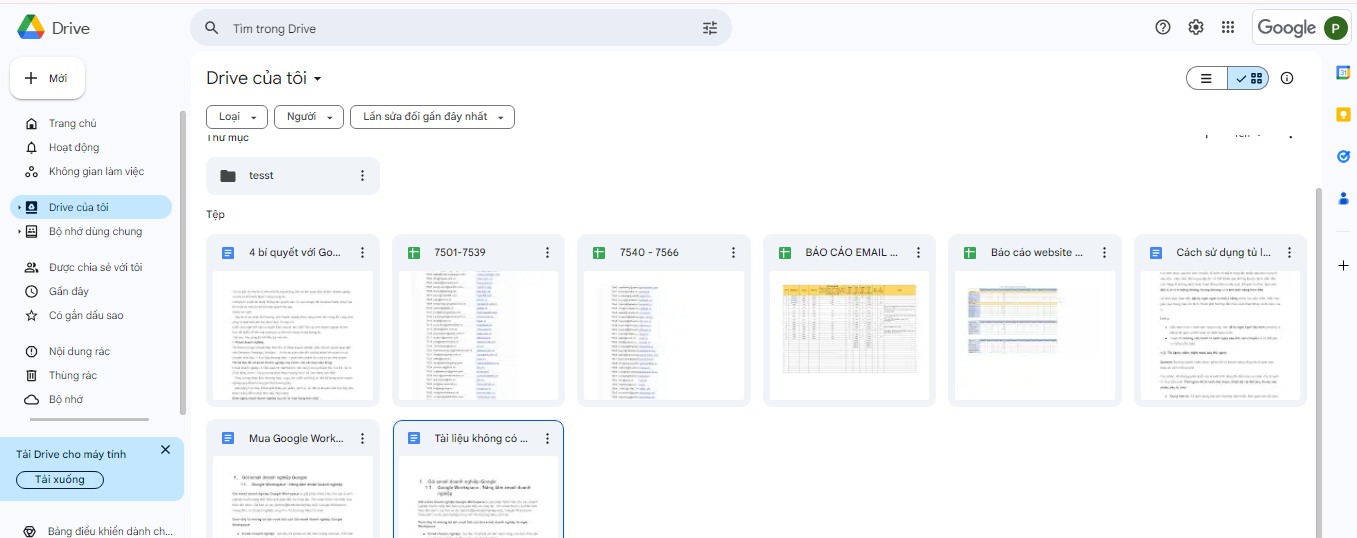Show details panel via info icon
The image size is (1357, 538).
coord(1287,78)
